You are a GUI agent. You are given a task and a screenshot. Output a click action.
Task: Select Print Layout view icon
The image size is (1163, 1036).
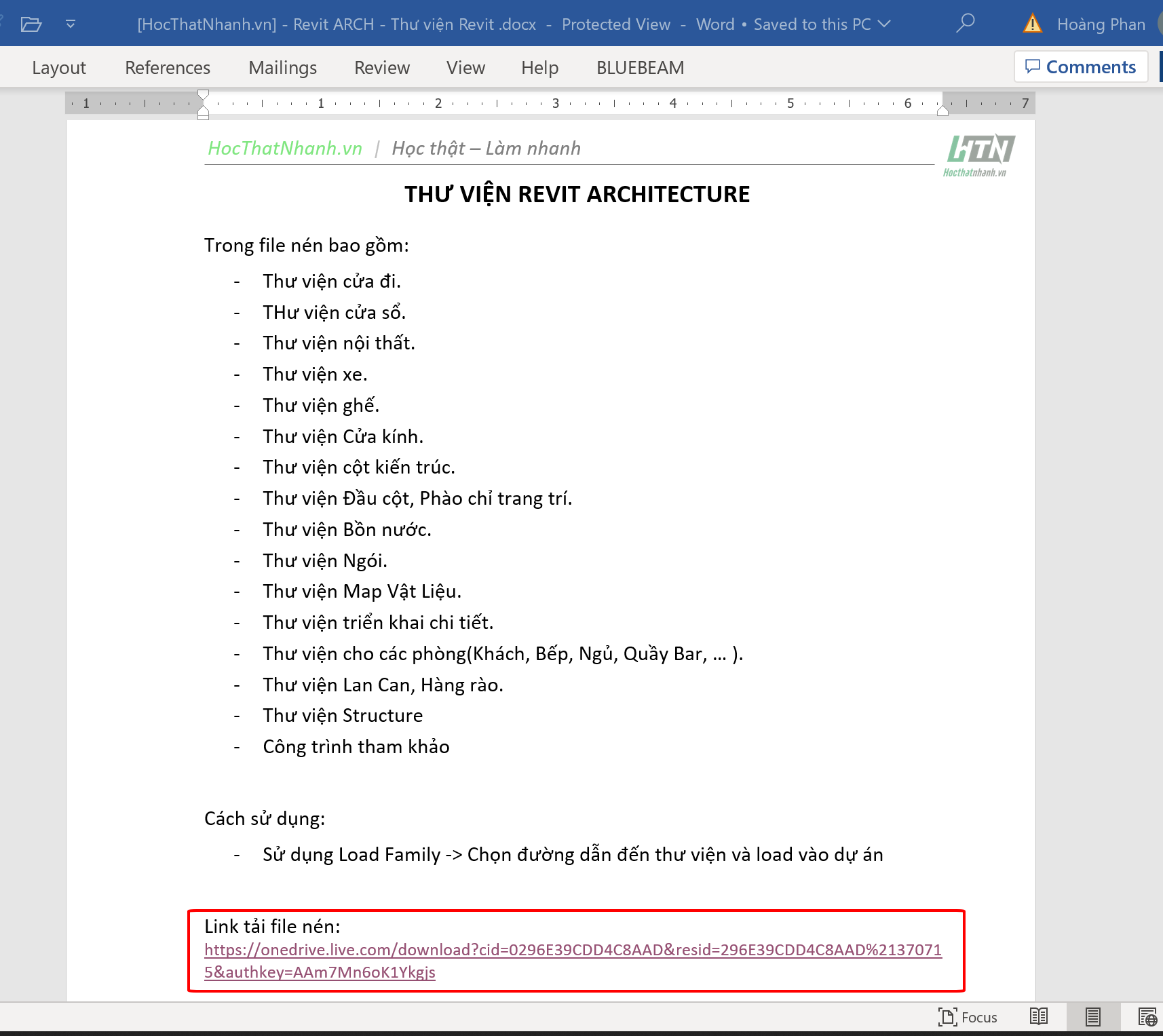1092,1016
